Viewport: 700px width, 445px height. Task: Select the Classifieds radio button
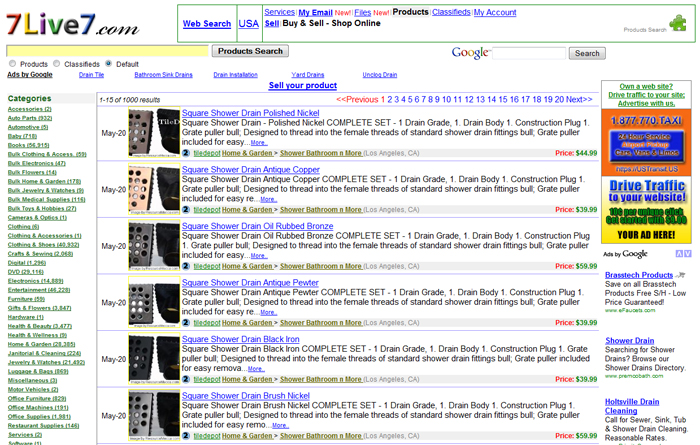[56, 64]
